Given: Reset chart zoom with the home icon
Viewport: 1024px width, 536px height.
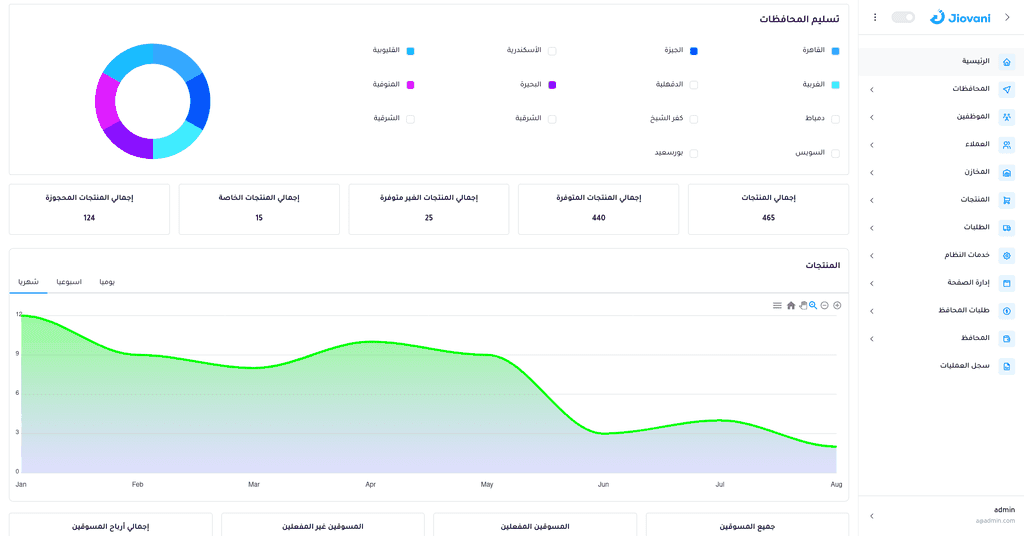Looking at the screenshot, I should 791,306.
